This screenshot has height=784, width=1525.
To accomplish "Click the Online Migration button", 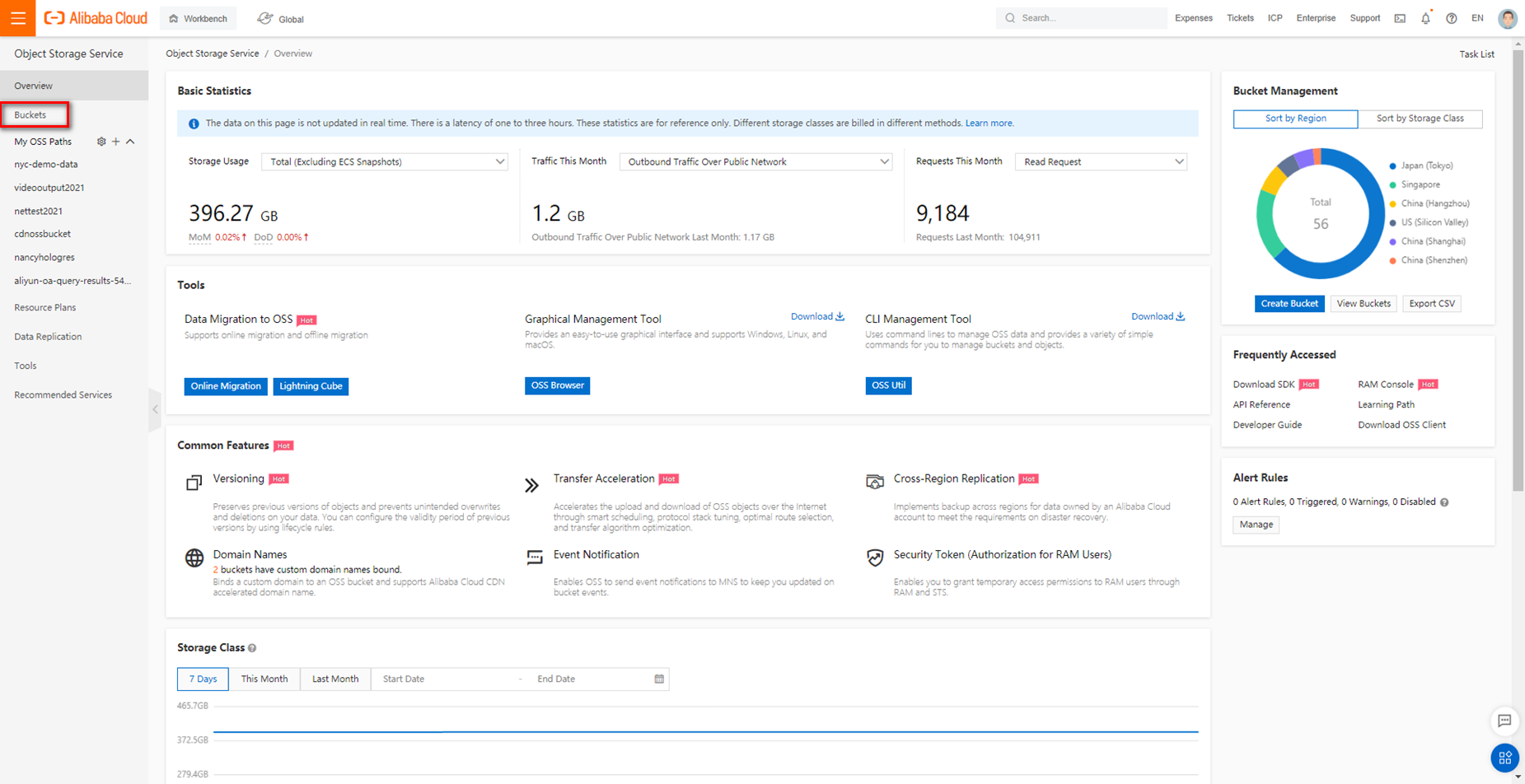I will (226, 386).
